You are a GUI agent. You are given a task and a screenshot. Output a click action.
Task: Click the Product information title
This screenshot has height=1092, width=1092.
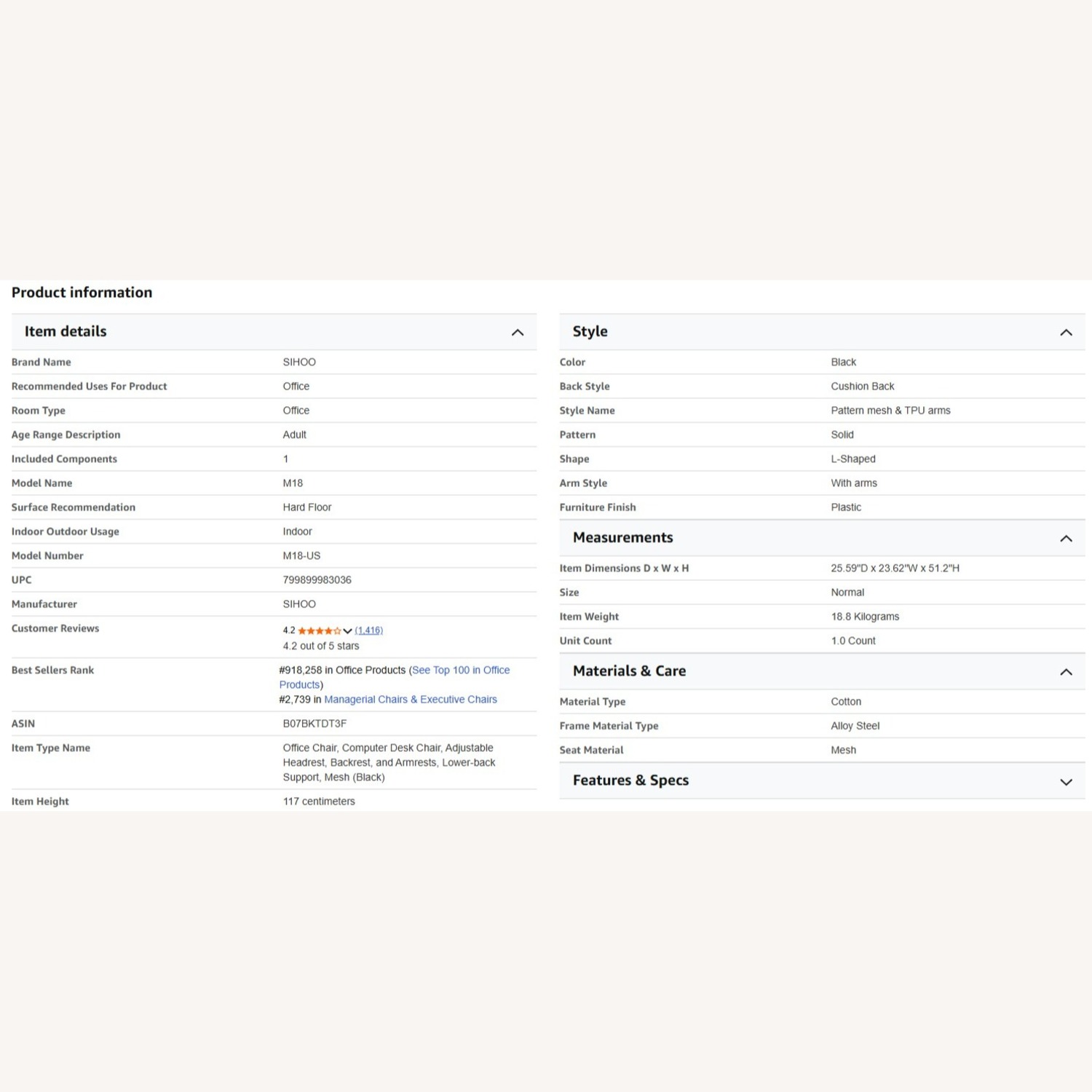pos(82,292)
